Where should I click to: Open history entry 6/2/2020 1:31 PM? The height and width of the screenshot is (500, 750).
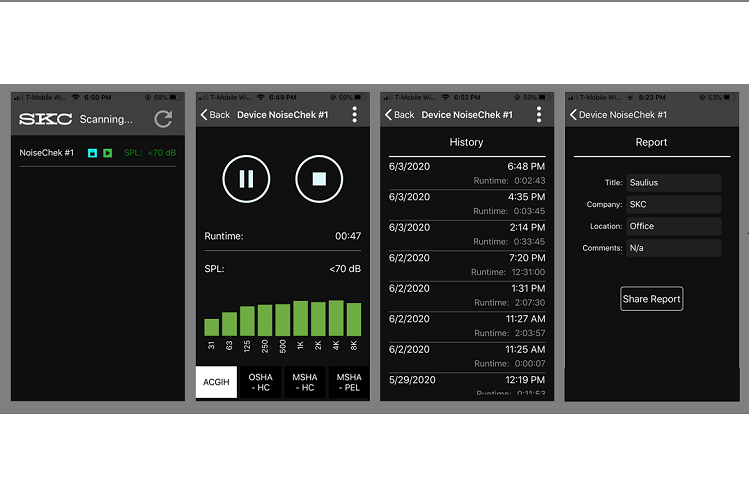pyautogui.click(x=467, y=295)
